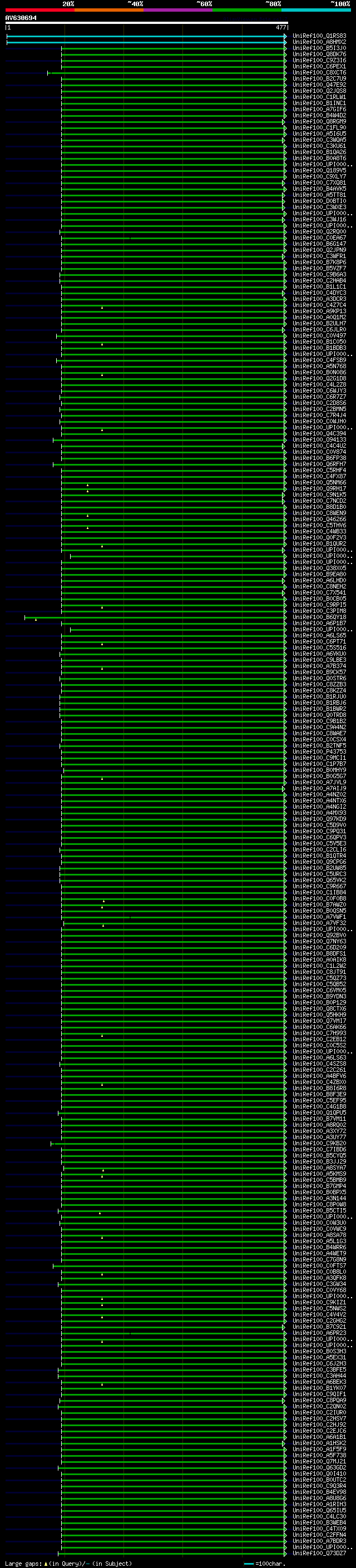Select label UniRef100_C2FFN4
The height and width of the screenshot is (1568, 356).
(319, 1535)
